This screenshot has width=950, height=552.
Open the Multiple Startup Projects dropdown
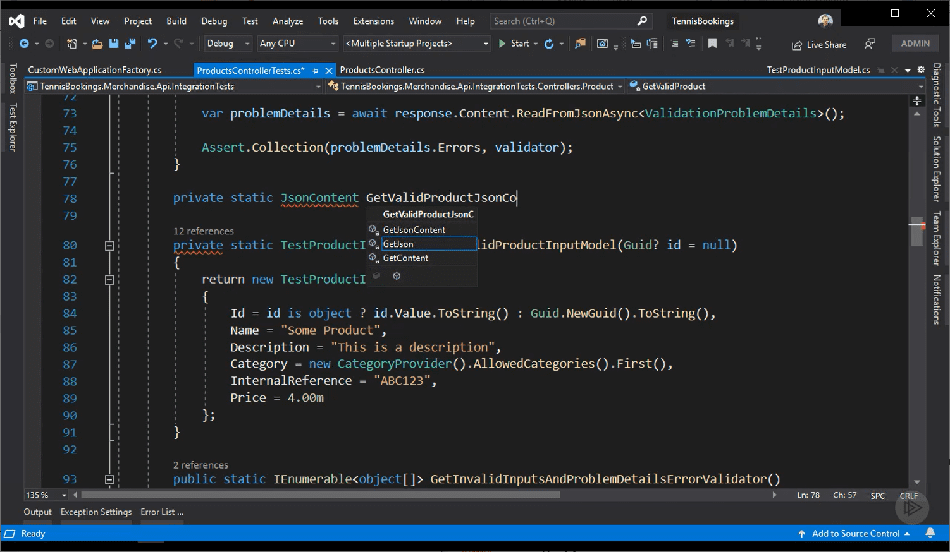416,44
